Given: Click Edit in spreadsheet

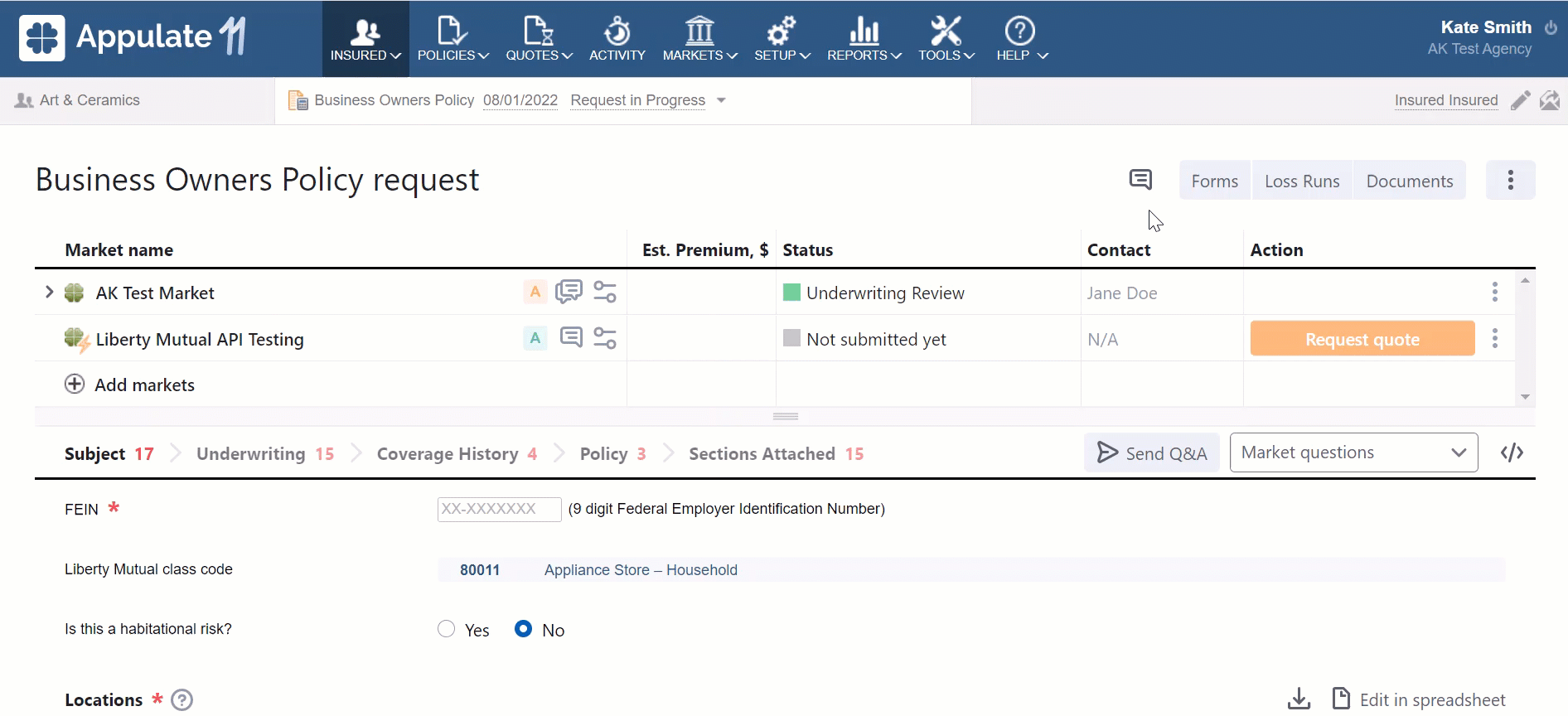Looking at the screenshot, I should 1419,699.
